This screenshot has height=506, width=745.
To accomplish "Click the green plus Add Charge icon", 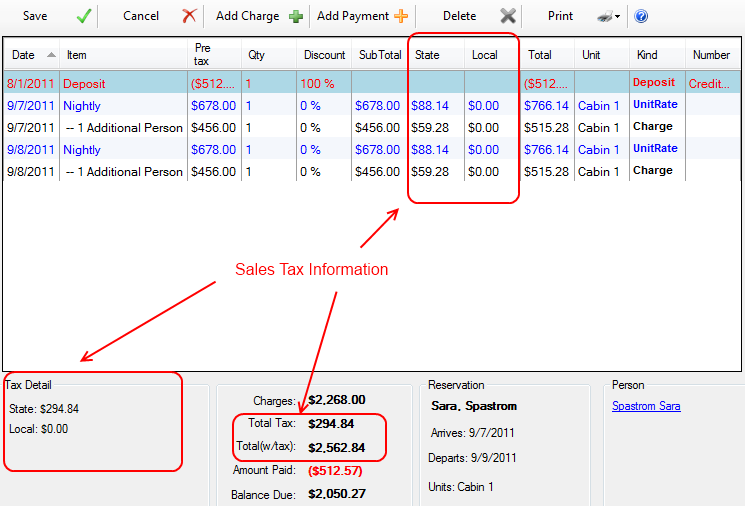I will (x=296, y=17).
